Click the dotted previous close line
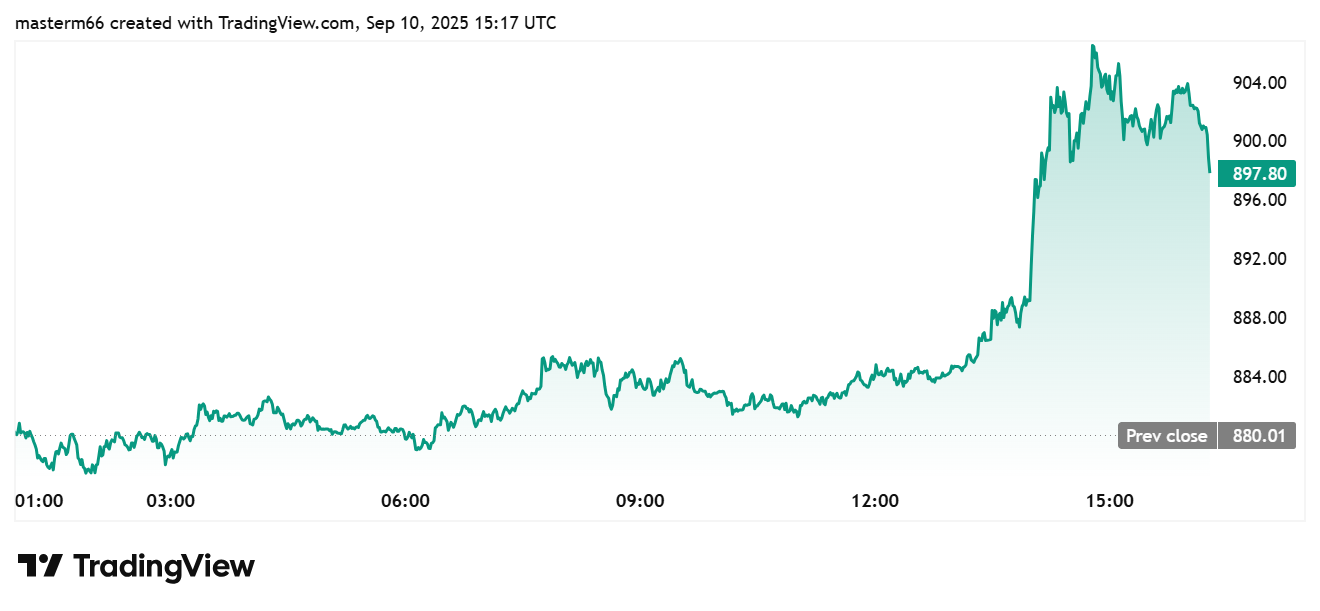Image resolution: width=1320 pixels, height=611 pixels. point(600,436)
